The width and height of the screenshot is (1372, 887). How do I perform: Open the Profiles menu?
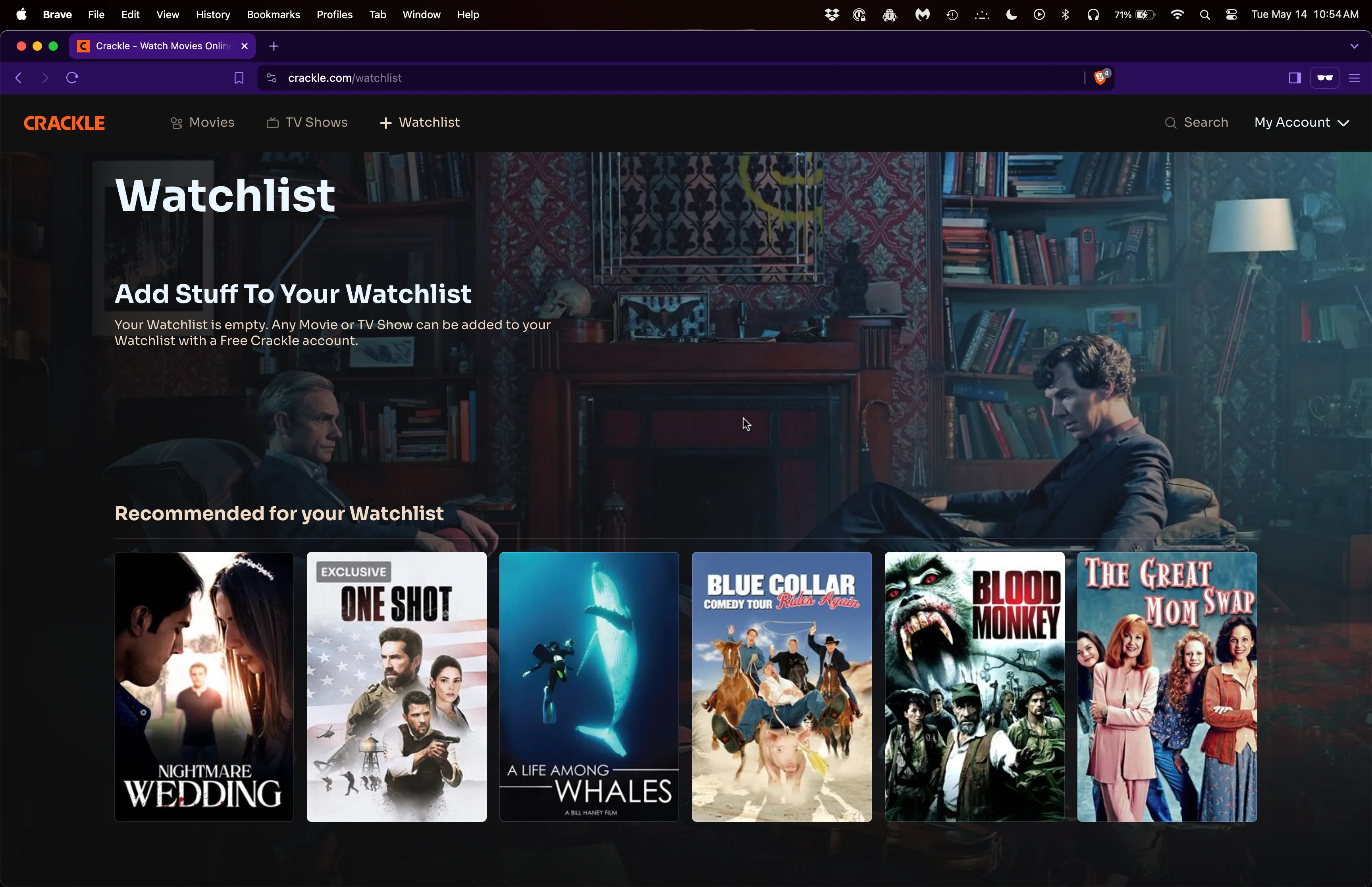coord(335,14)
